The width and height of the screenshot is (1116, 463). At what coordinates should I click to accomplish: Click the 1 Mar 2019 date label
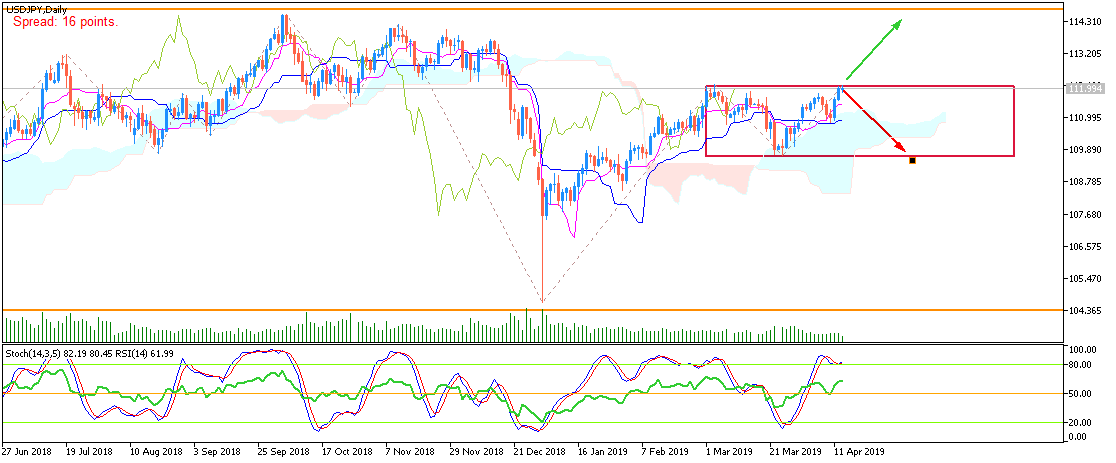tap(730, 452)
